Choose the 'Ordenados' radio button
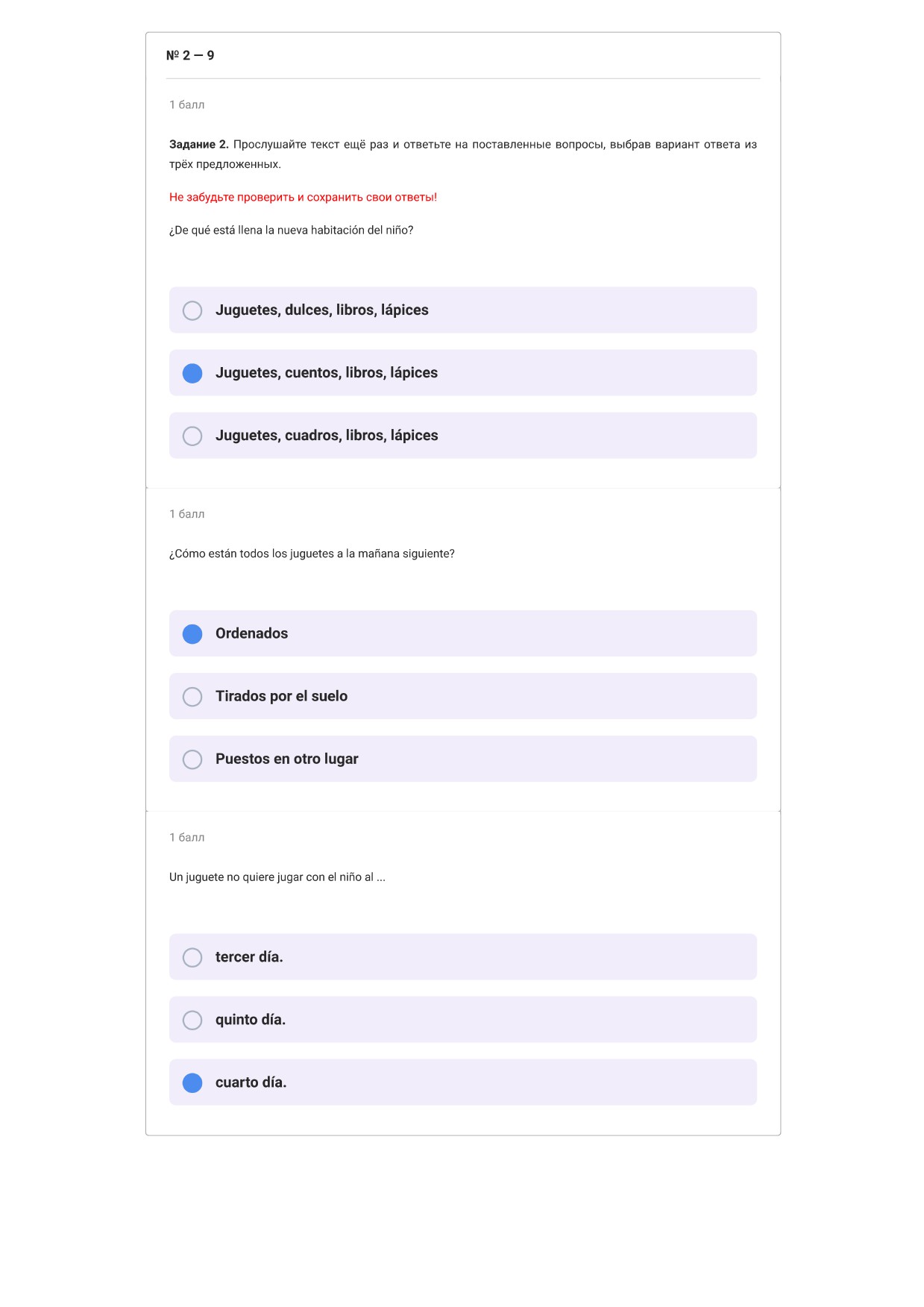 point(192,634)
